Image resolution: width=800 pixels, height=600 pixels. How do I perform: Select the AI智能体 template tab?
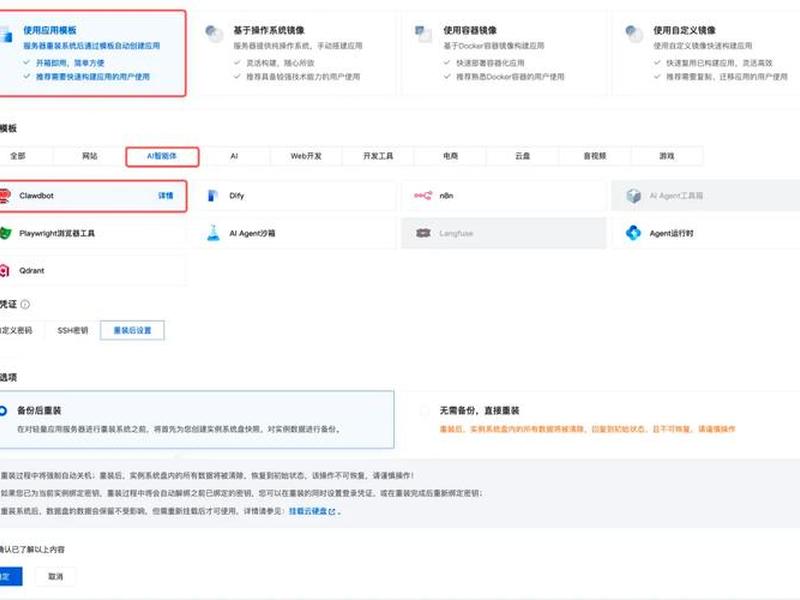[x=162, y=156]
